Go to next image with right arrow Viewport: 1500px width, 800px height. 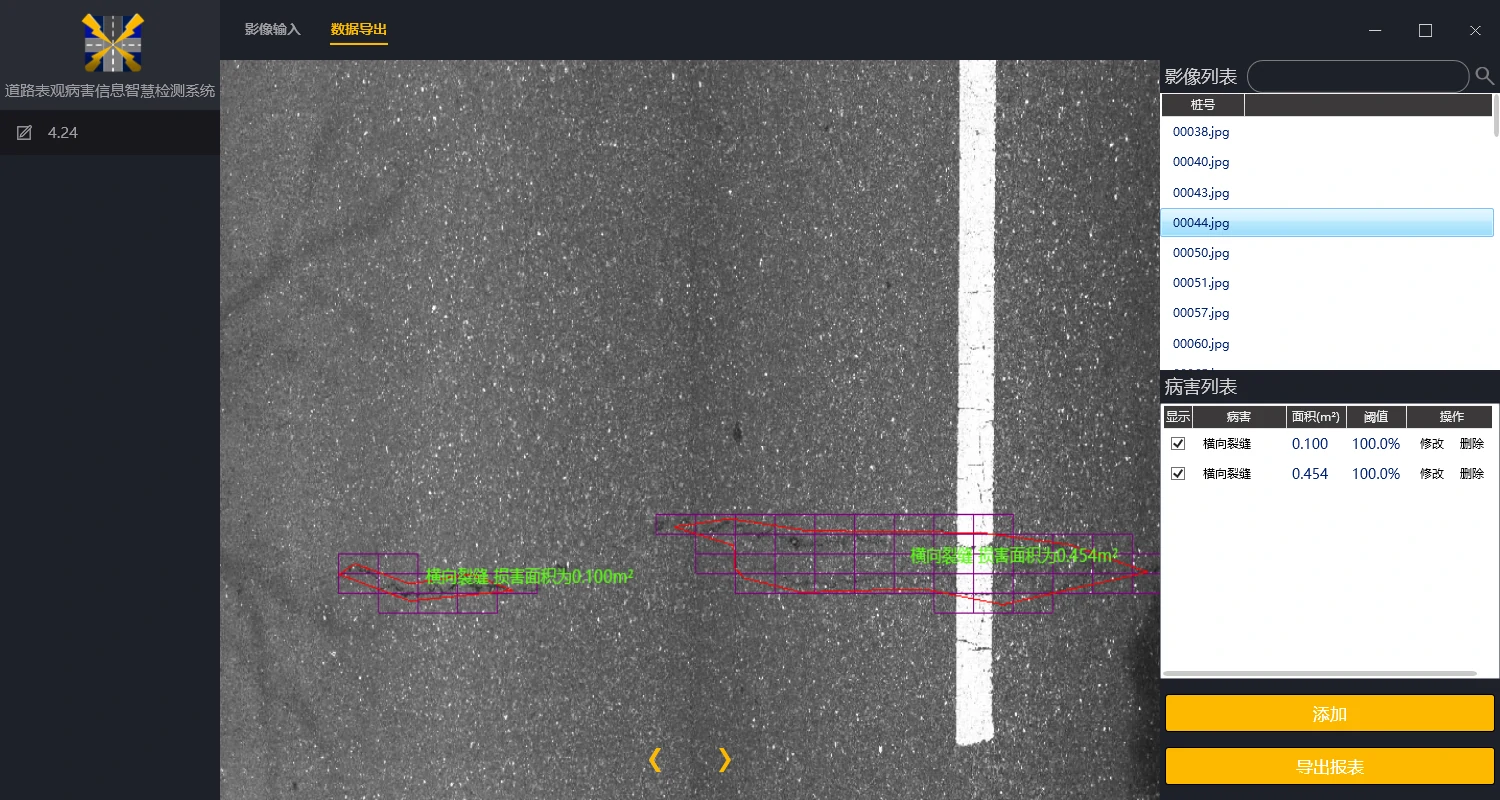click(725, 760)
